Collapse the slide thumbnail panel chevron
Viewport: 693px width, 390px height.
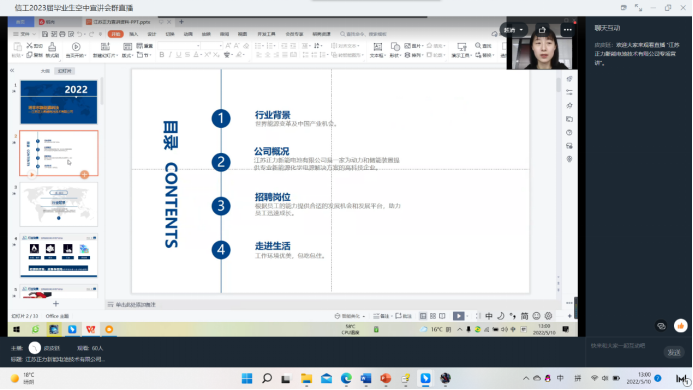point(12,71)
